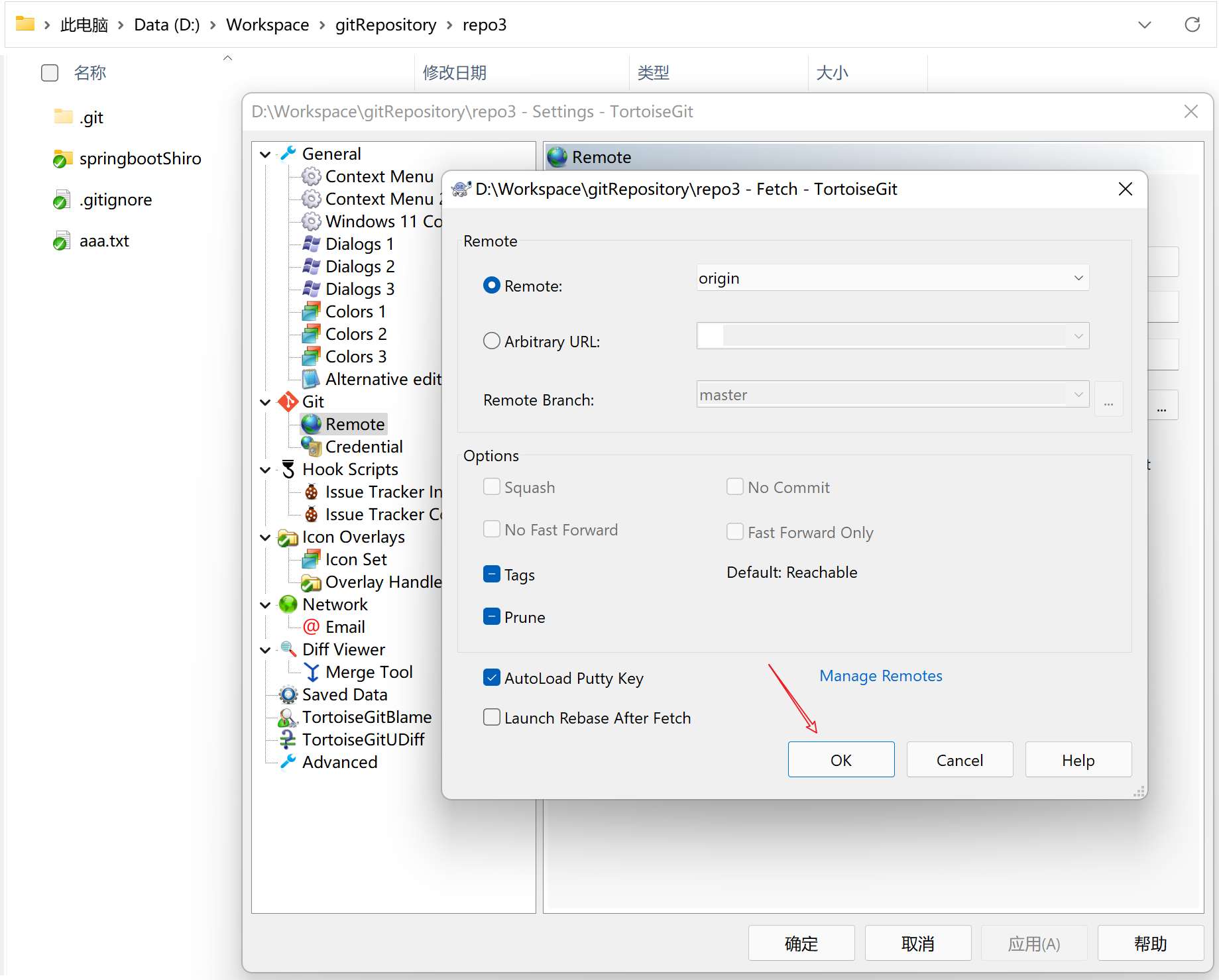The width and height of the screenshot is (1219, 980).
Task: Select the Arbitrary URL radio button
Action: [491, 341]
